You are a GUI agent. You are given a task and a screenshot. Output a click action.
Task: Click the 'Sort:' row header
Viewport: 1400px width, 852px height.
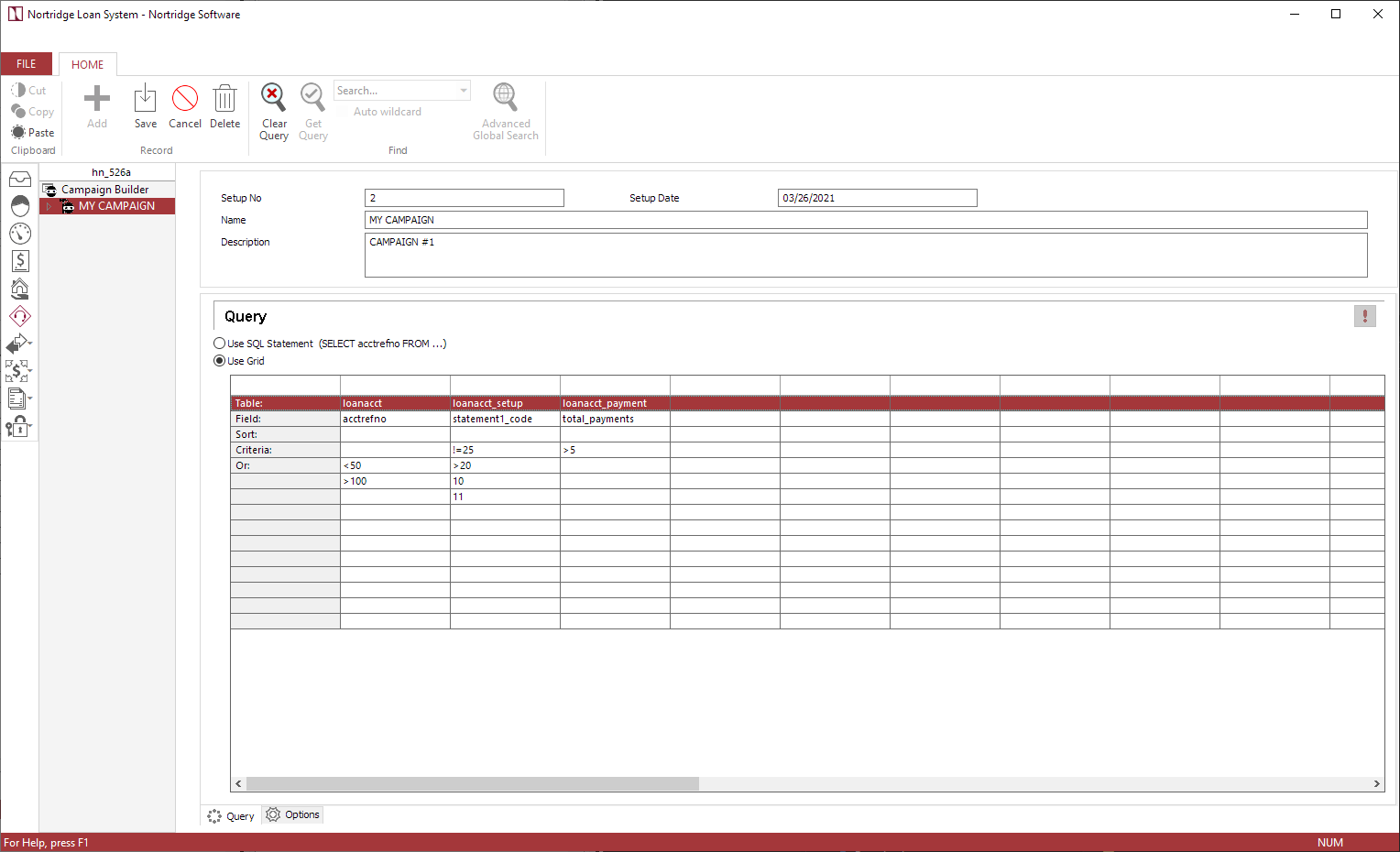[285, 434]
